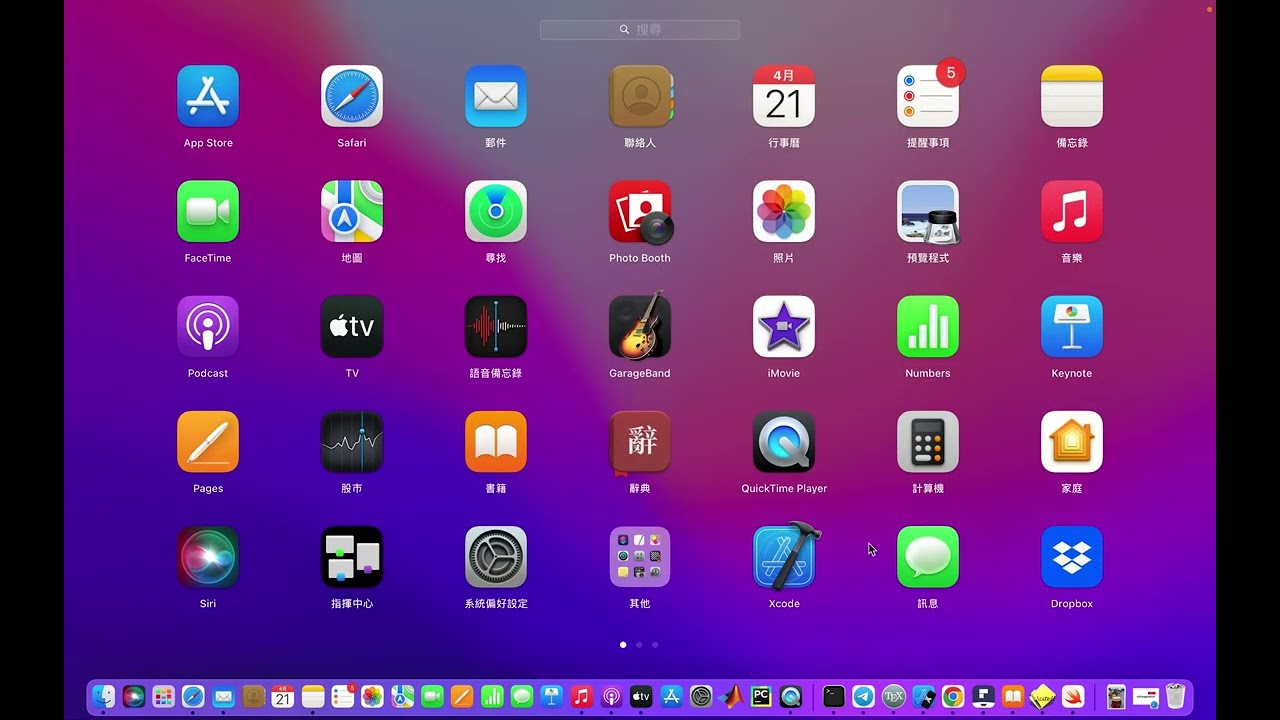The height and width of the screenshot is (720, 1280).
Task: Launch Dropbox
Action: coord(1072,556)
